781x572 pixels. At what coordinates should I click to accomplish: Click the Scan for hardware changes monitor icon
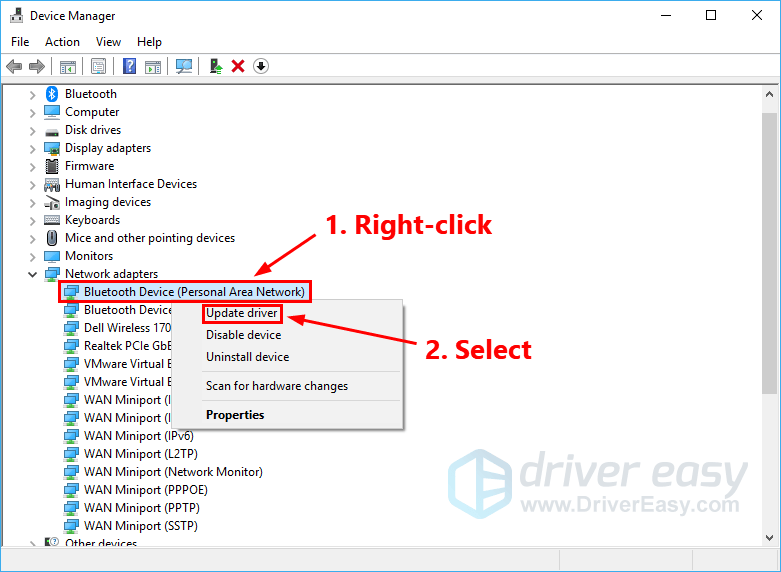[x=184, y=66]
